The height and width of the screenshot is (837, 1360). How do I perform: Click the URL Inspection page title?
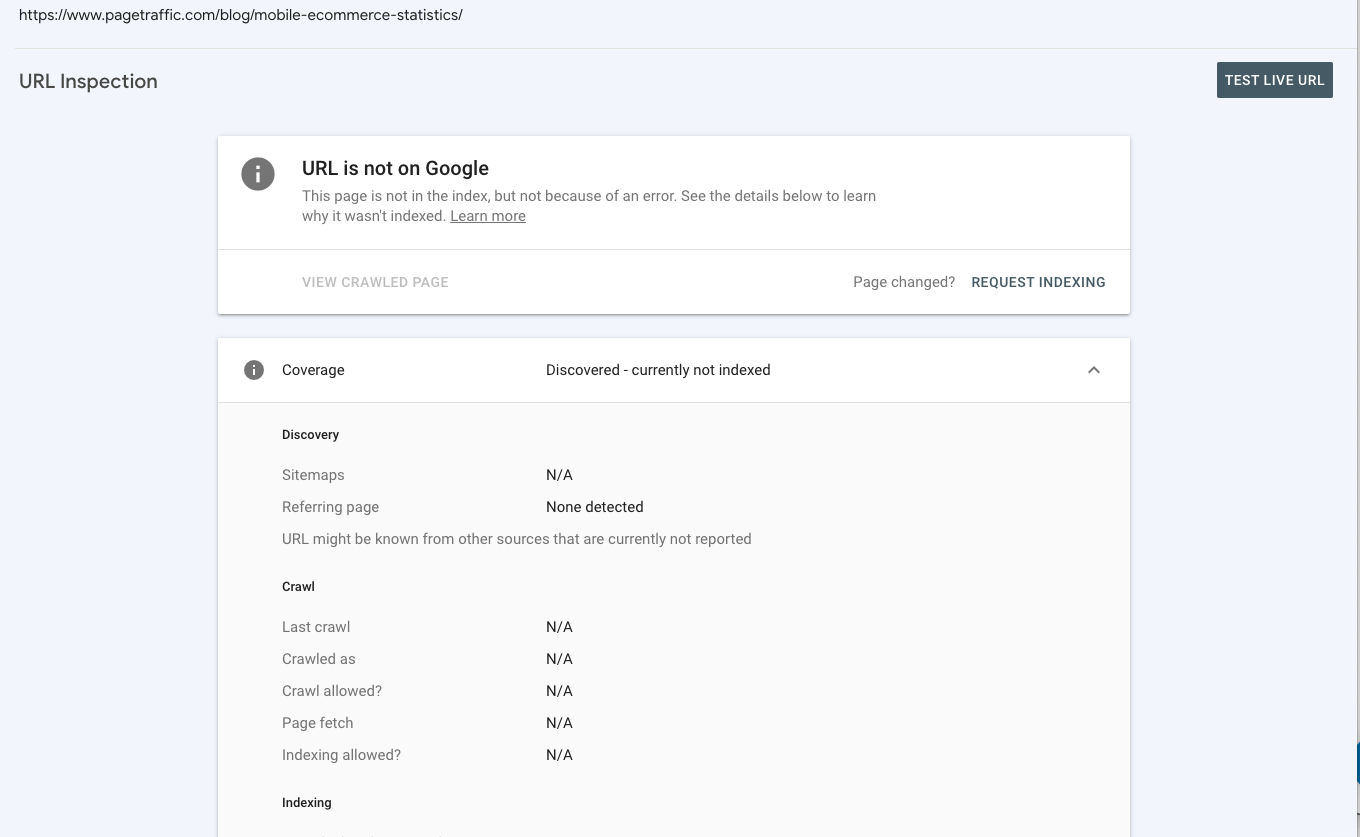click(x=88, y=81)
